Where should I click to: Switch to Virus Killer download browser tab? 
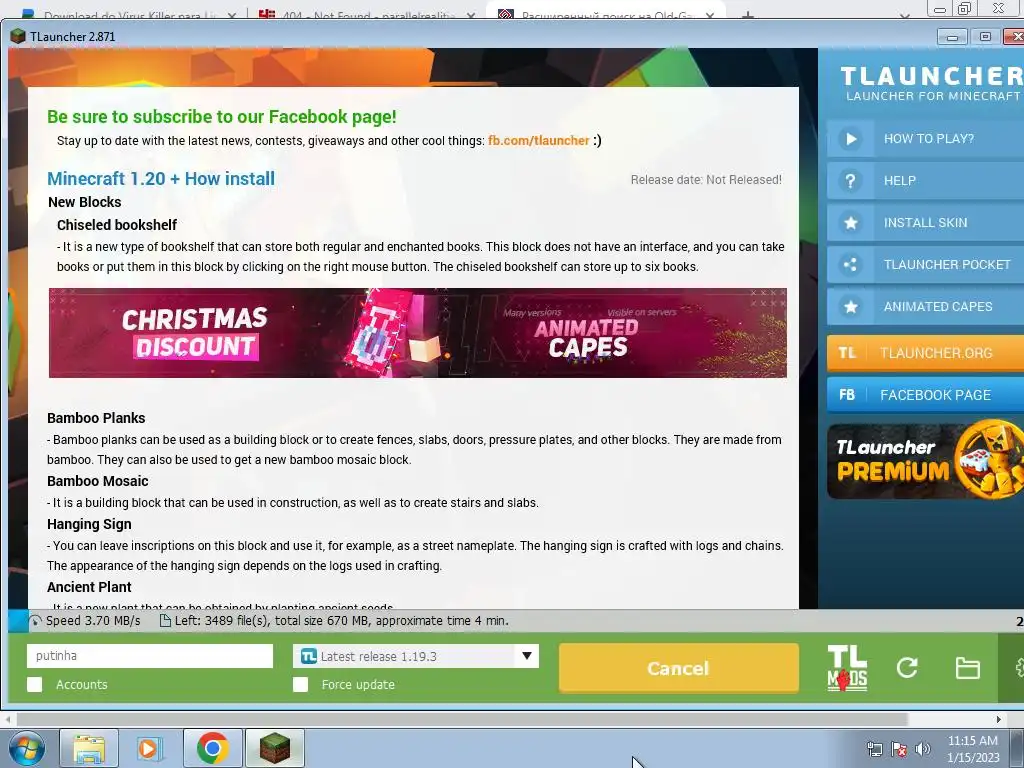click(128, 14)
